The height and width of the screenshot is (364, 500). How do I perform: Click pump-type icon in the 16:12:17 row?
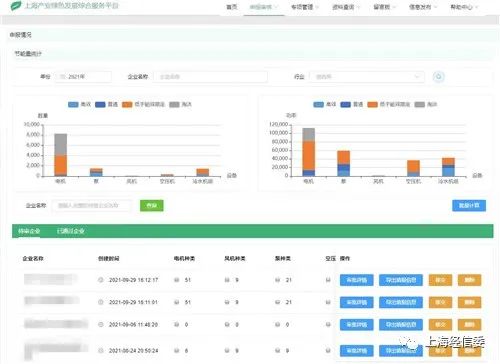click(277, 280)
